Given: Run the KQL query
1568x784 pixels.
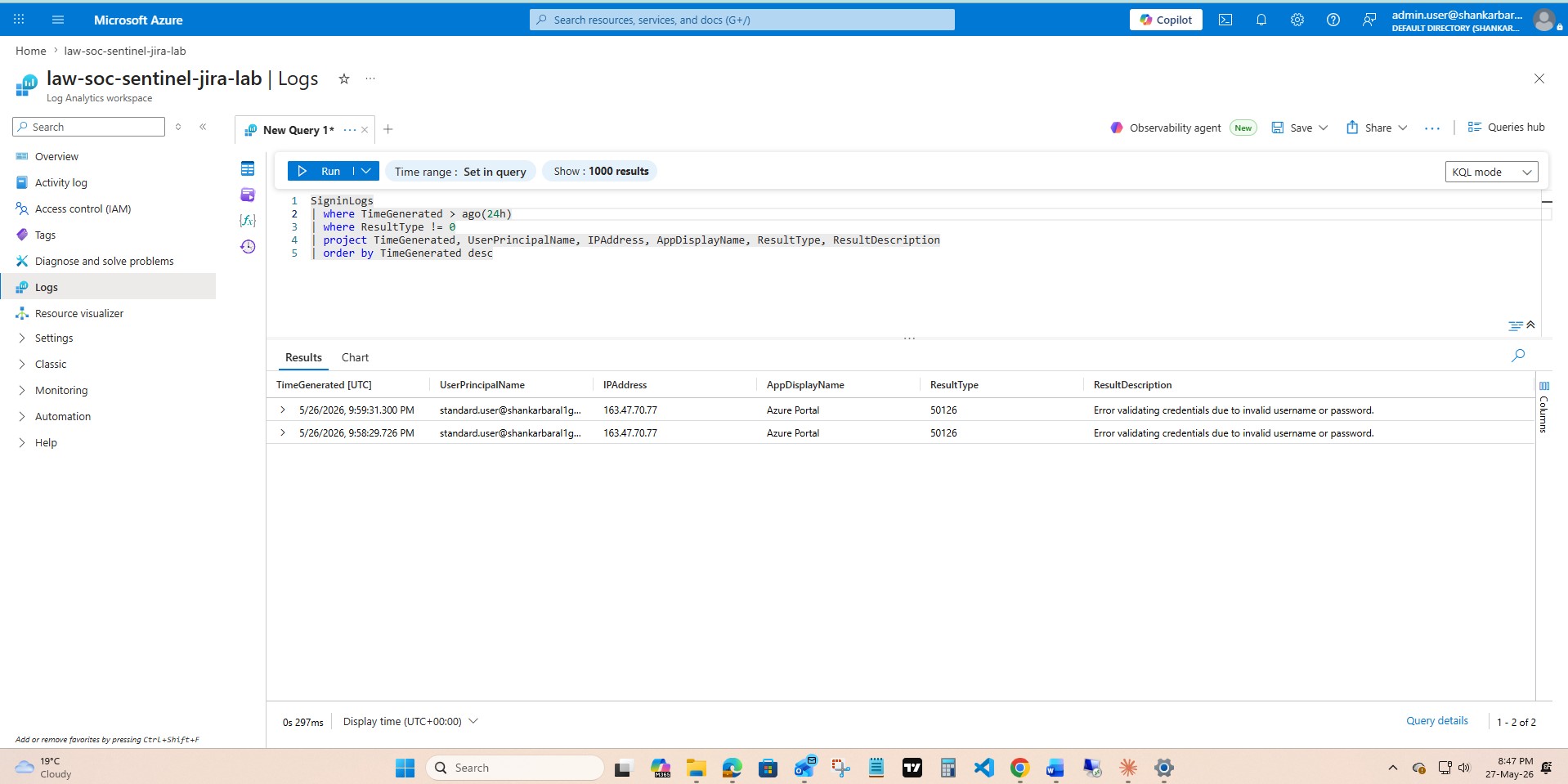Looking at the screenshot, I should coord(320,171).
